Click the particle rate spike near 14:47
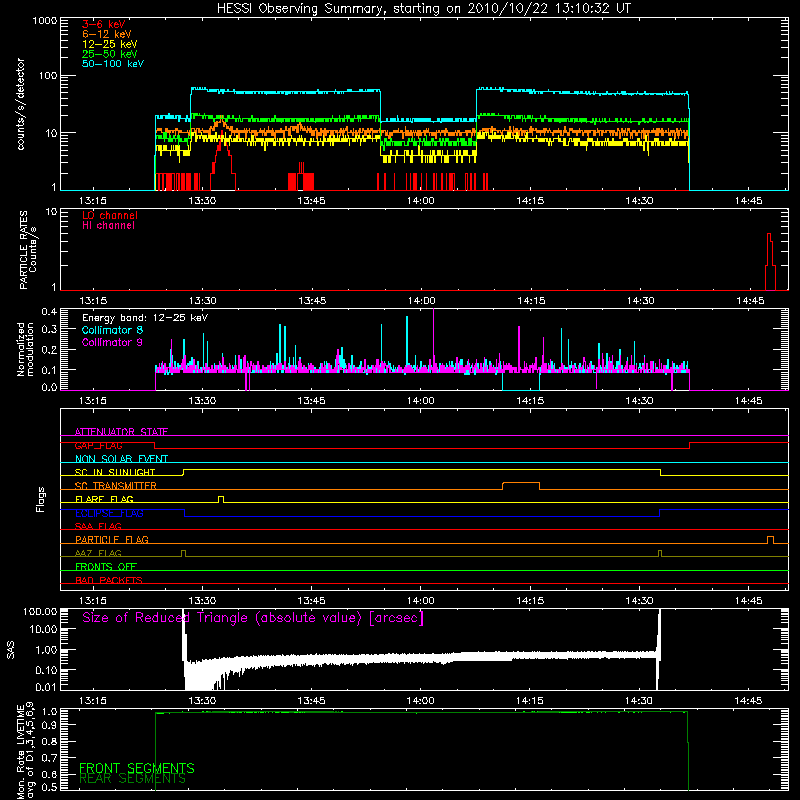Viewport: 800px width, 800px height. point(770,261)
